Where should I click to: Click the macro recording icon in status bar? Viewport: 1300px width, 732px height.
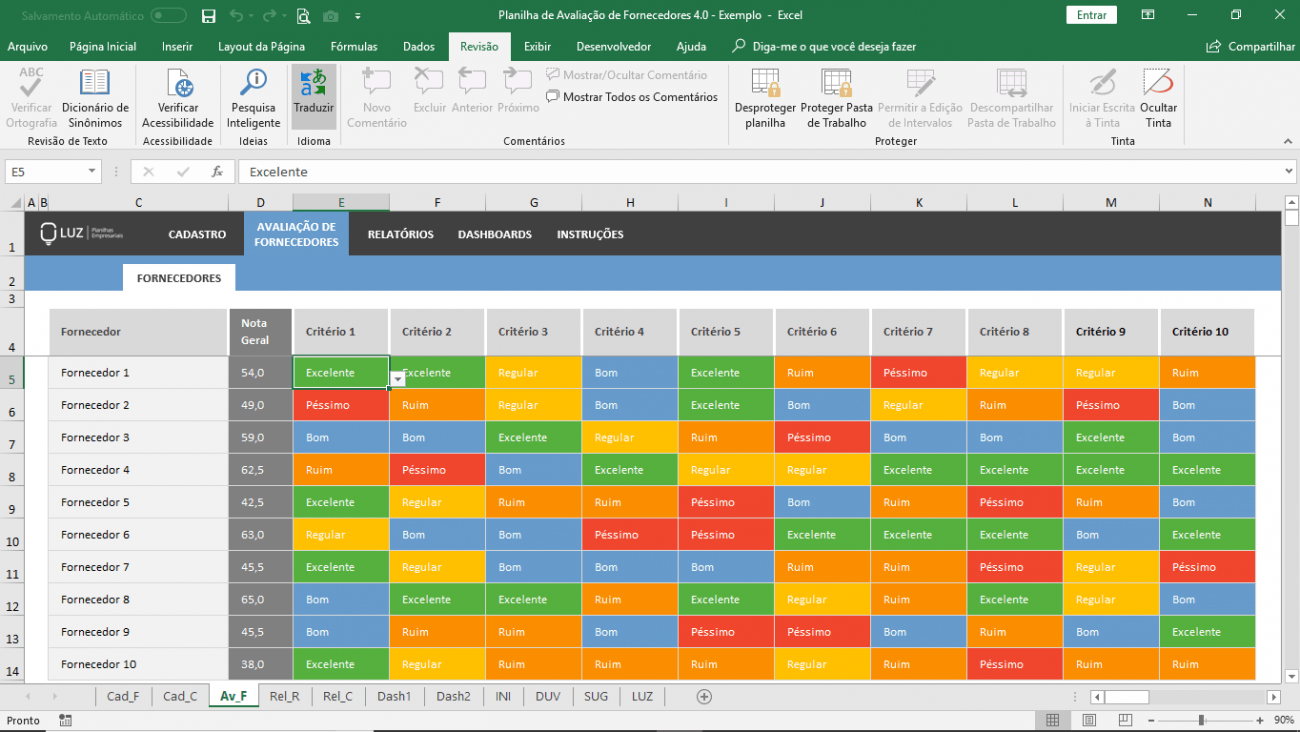click(65, 720)
